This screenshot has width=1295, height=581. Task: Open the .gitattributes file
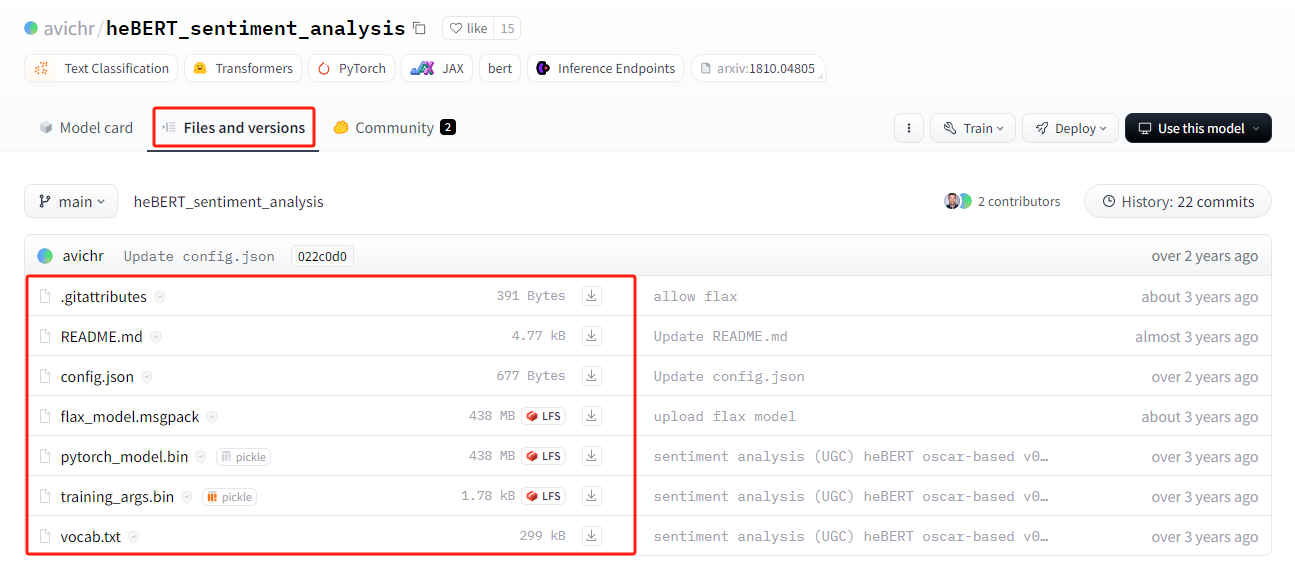pyautogui.click(x=104, y=297)
